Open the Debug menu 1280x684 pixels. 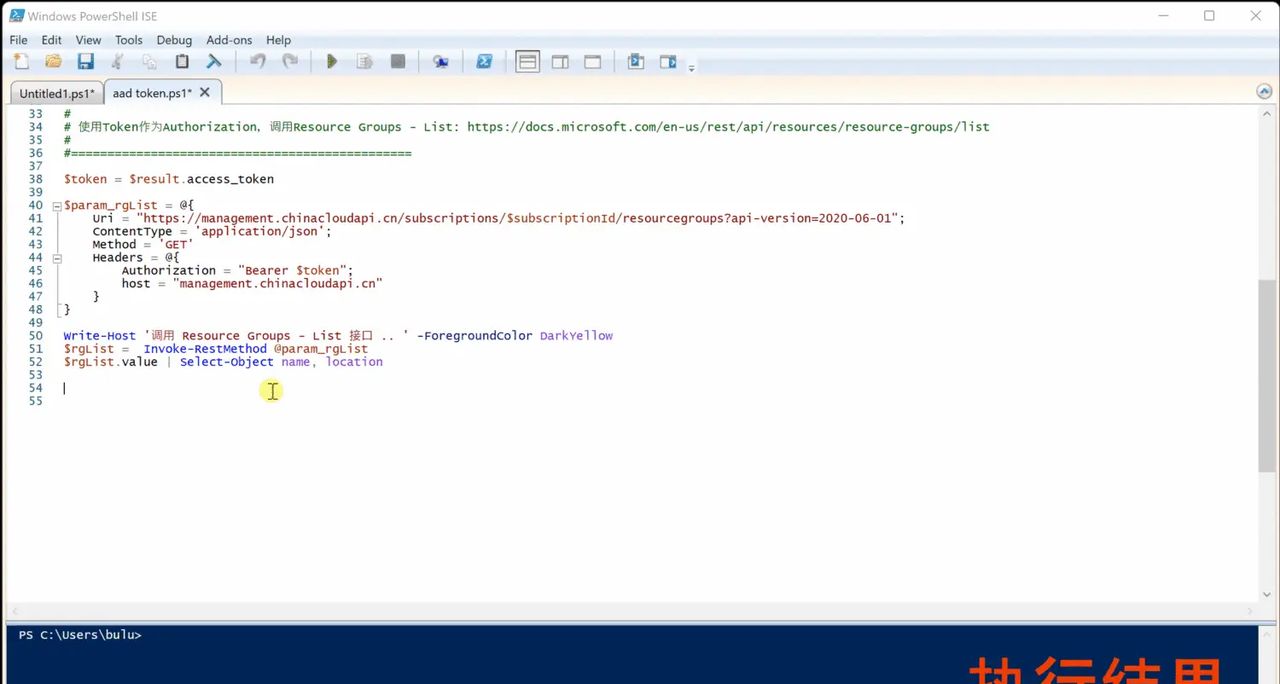(174, 40)
